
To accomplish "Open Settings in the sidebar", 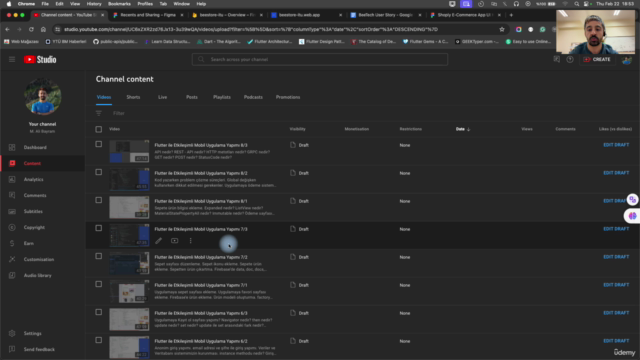I will 33,333.
